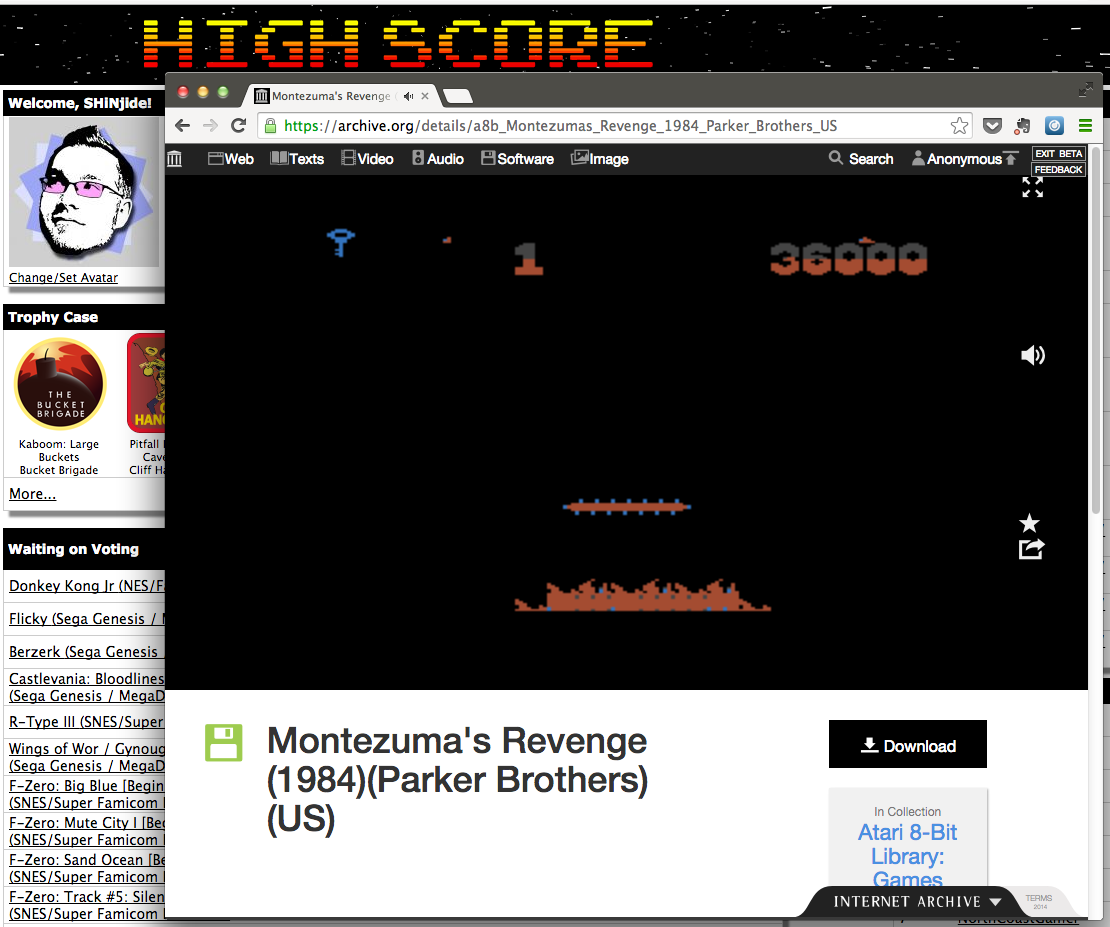Open the Change/Set Avatar link
Viewport: 1110px width, 927px height.
pos(63,278)
